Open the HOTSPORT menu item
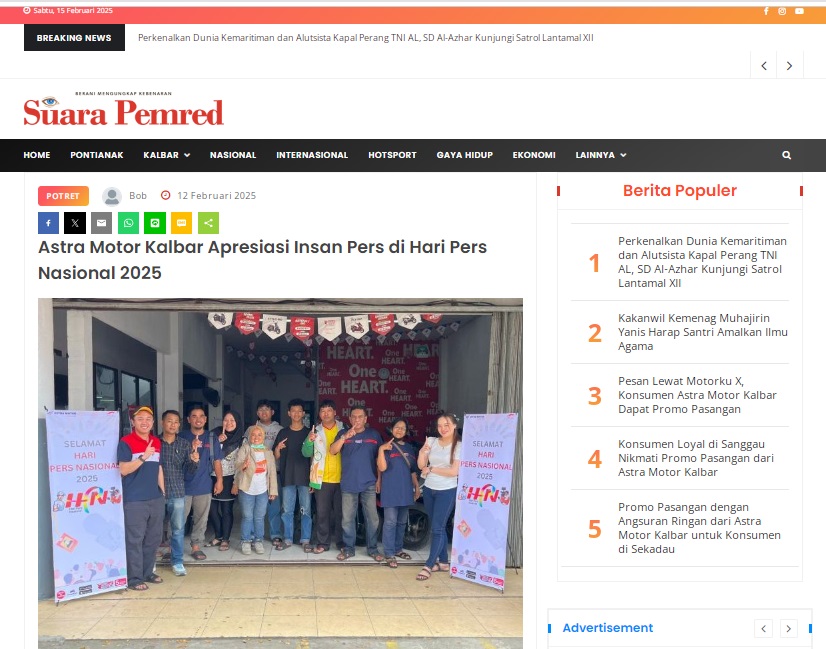 [392, 155]
